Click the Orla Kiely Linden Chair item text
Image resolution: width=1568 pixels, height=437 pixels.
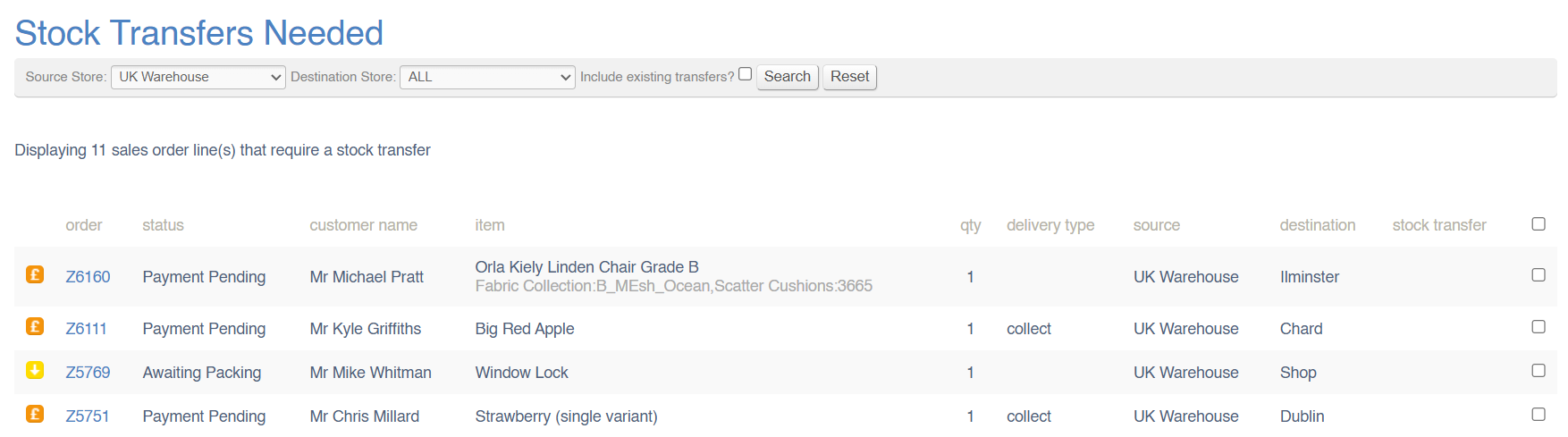tap(586, 267)
